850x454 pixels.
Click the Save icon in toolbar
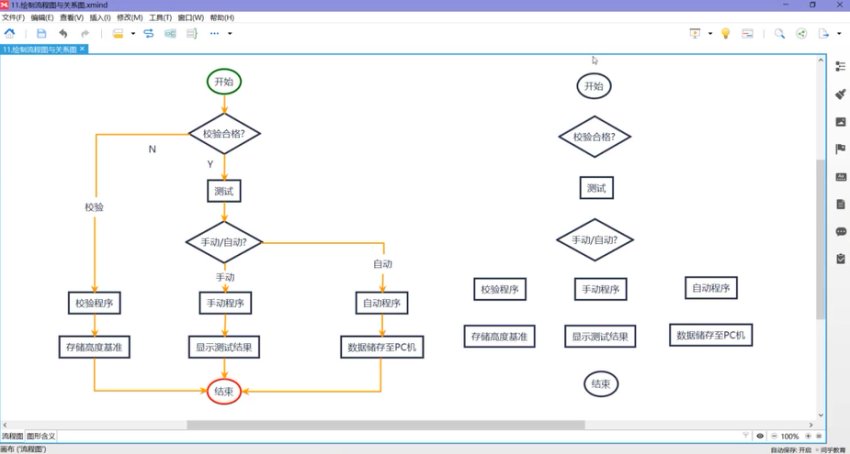[40, 33]
